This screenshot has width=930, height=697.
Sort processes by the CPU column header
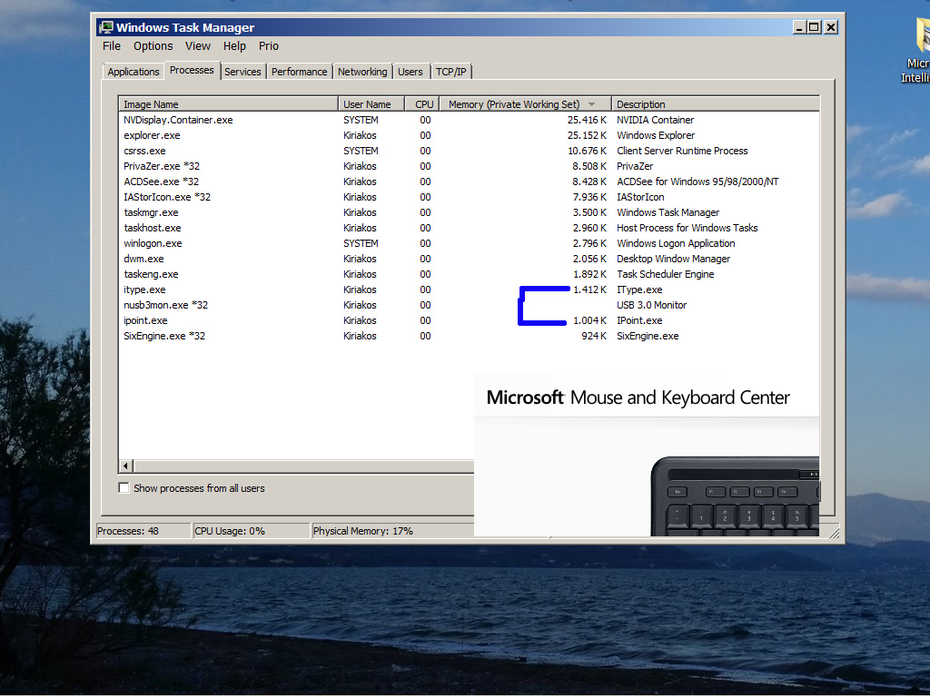click(x=424, y=104)
